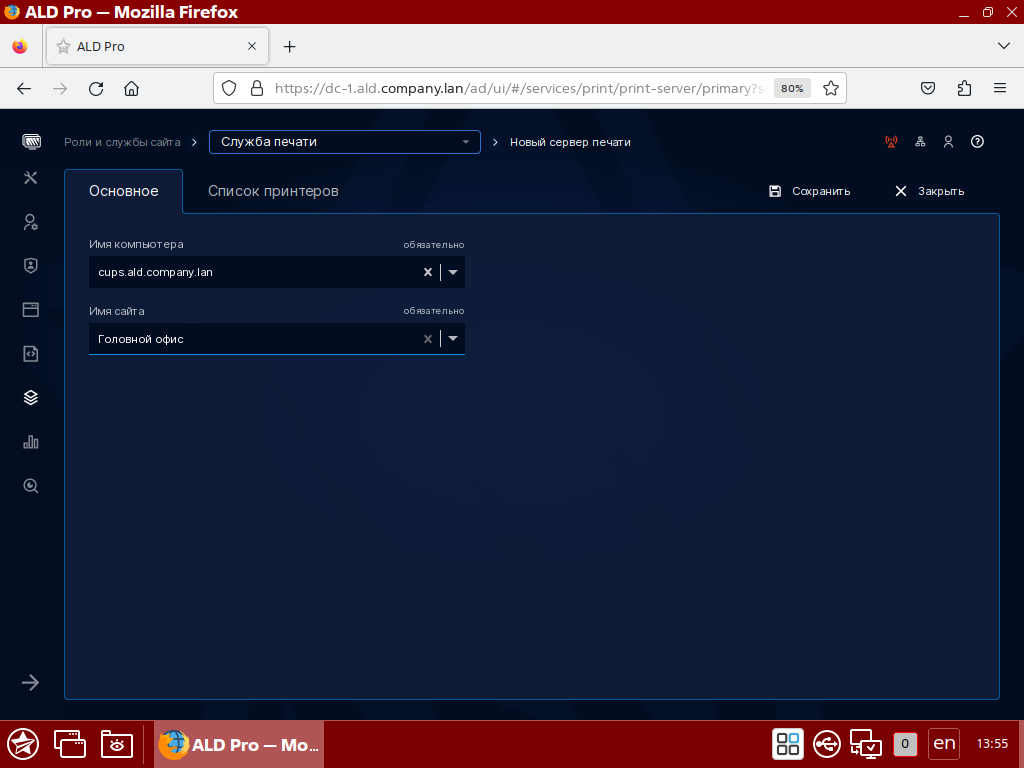1024x768 pixels.
Task: Expand the Служба печати breadcrumb dropdown
Action: (465, 142)
